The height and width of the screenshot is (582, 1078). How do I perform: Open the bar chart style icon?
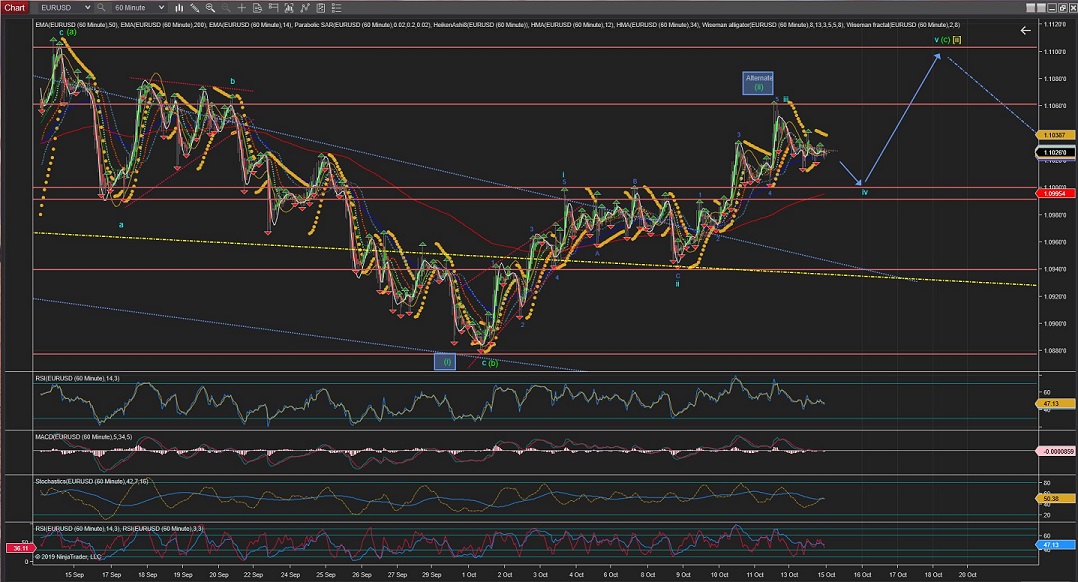[179, 8]
